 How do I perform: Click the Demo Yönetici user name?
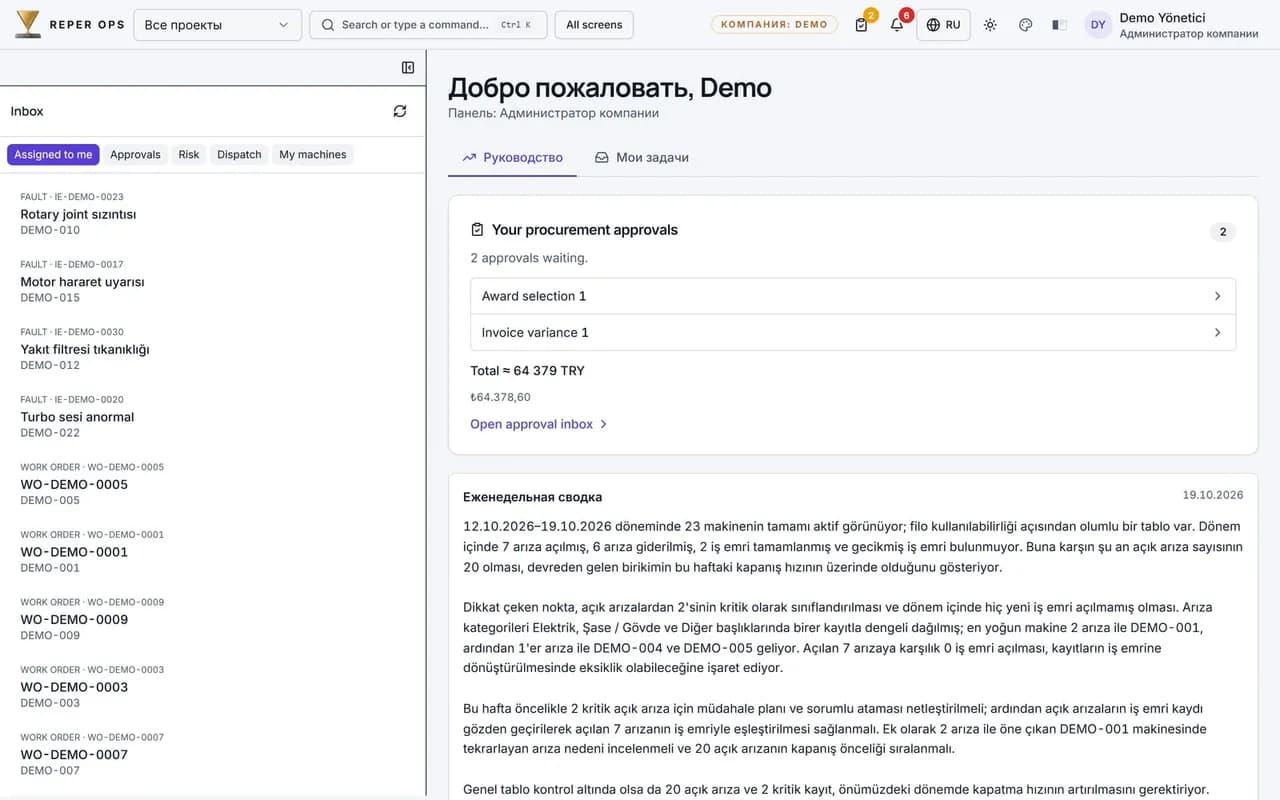tap(1162, 18)
